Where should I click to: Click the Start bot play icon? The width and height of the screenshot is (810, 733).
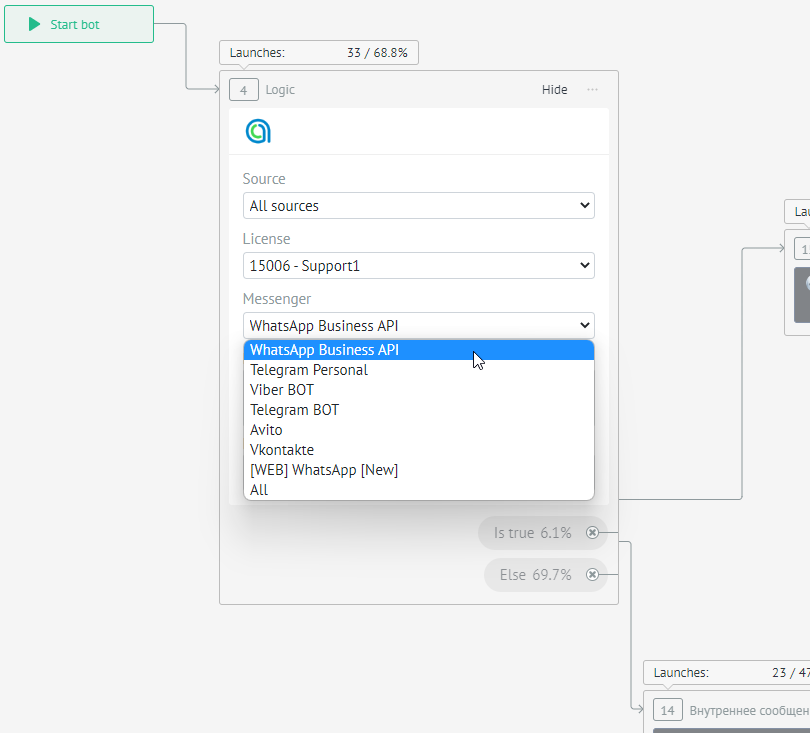(x=35, y=24)
